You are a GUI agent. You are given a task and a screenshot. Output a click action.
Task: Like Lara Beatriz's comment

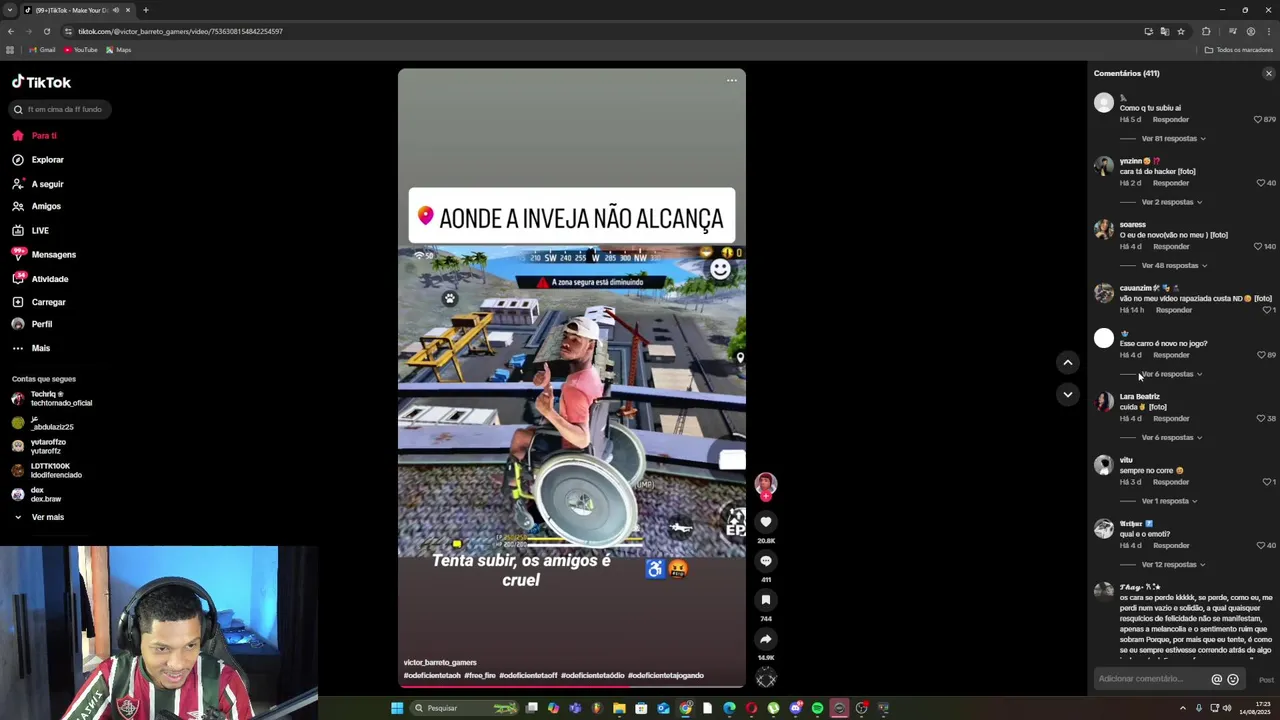coord(1261,418)
